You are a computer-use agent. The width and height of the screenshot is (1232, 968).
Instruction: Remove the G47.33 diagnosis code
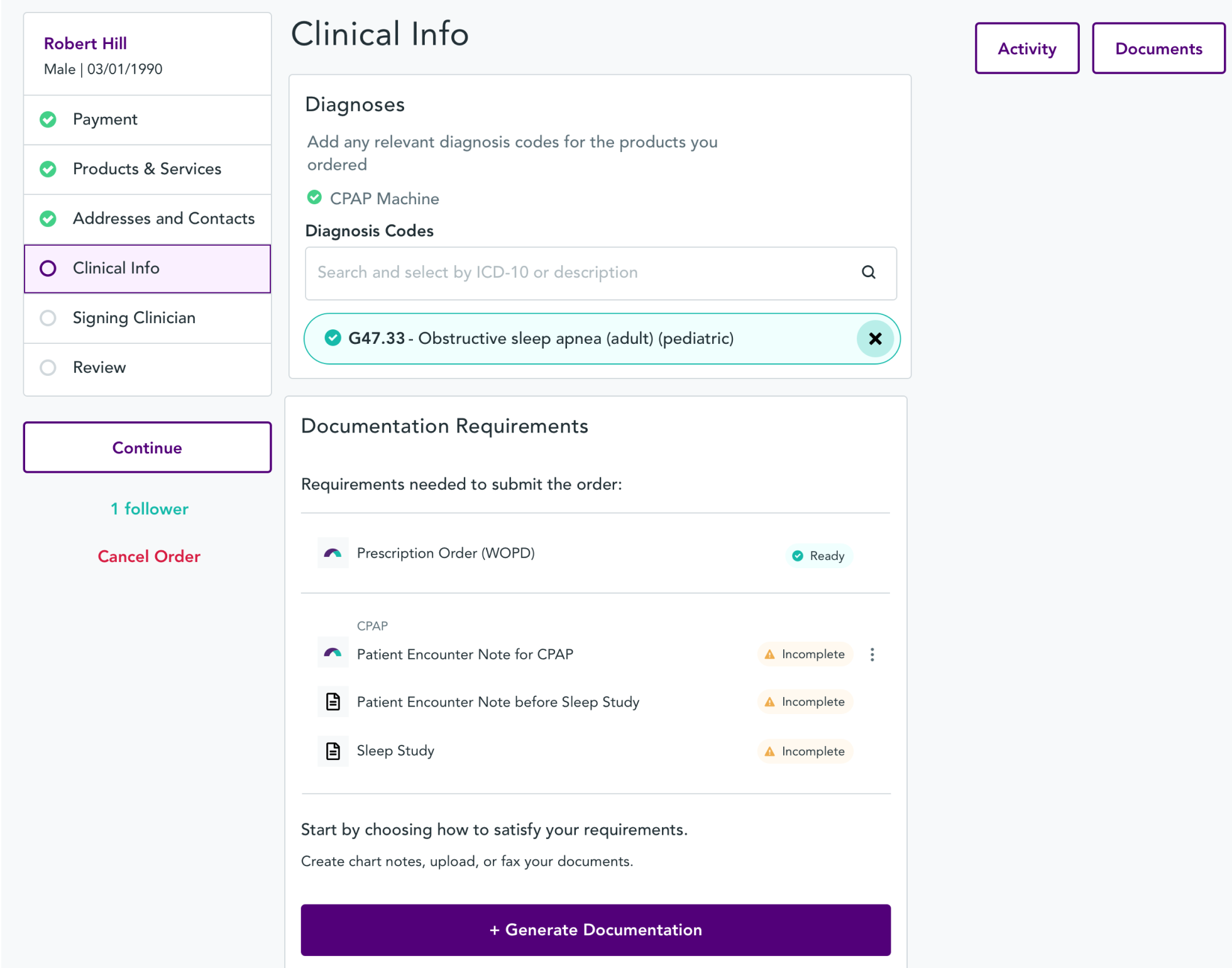pos(875,339)
